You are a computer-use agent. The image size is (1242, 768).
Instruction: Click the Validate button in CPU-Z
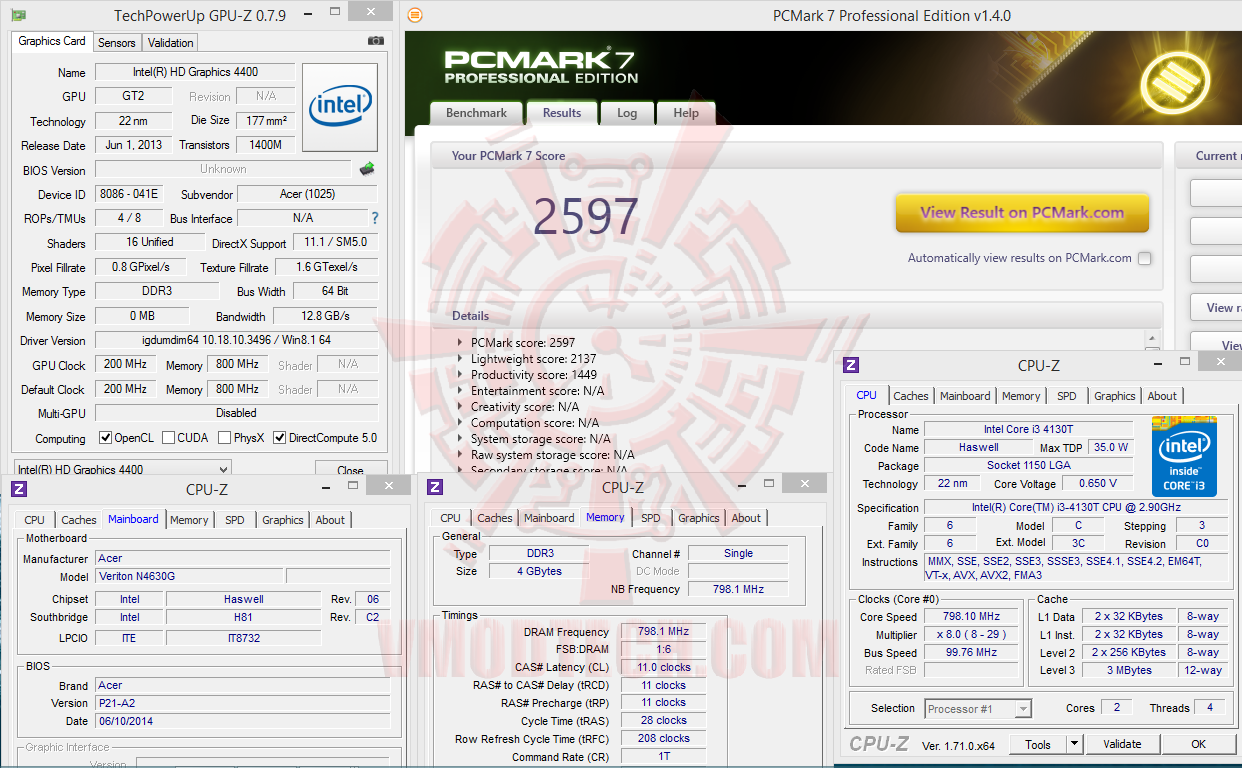coord(1122,744)
